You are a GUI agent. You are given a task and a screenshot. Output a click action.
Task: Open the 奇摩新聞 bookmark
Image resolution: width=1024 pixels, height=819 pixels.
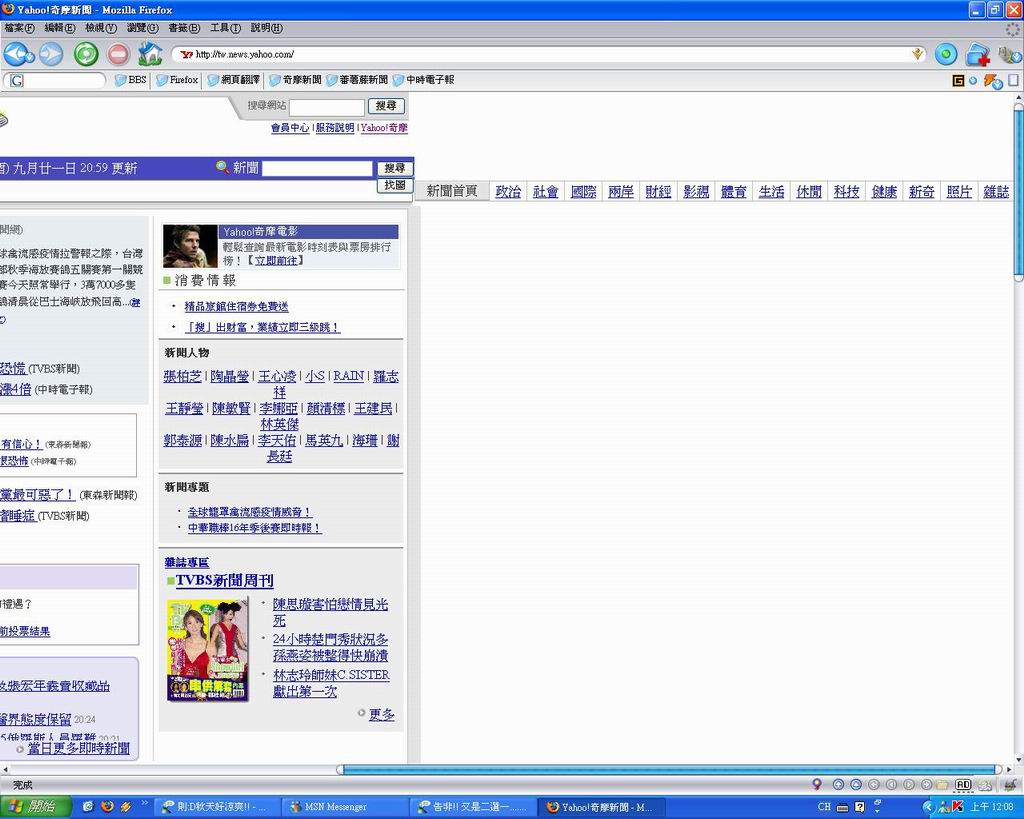click(295, 80)
